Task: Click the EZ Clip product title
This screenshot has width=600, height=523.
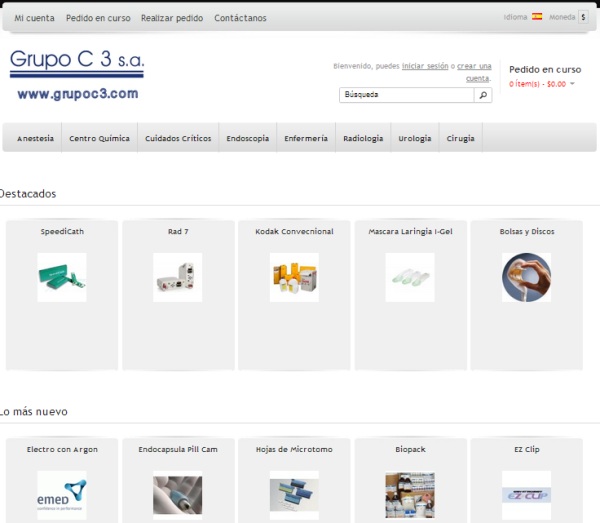Action: click(527, 450)
